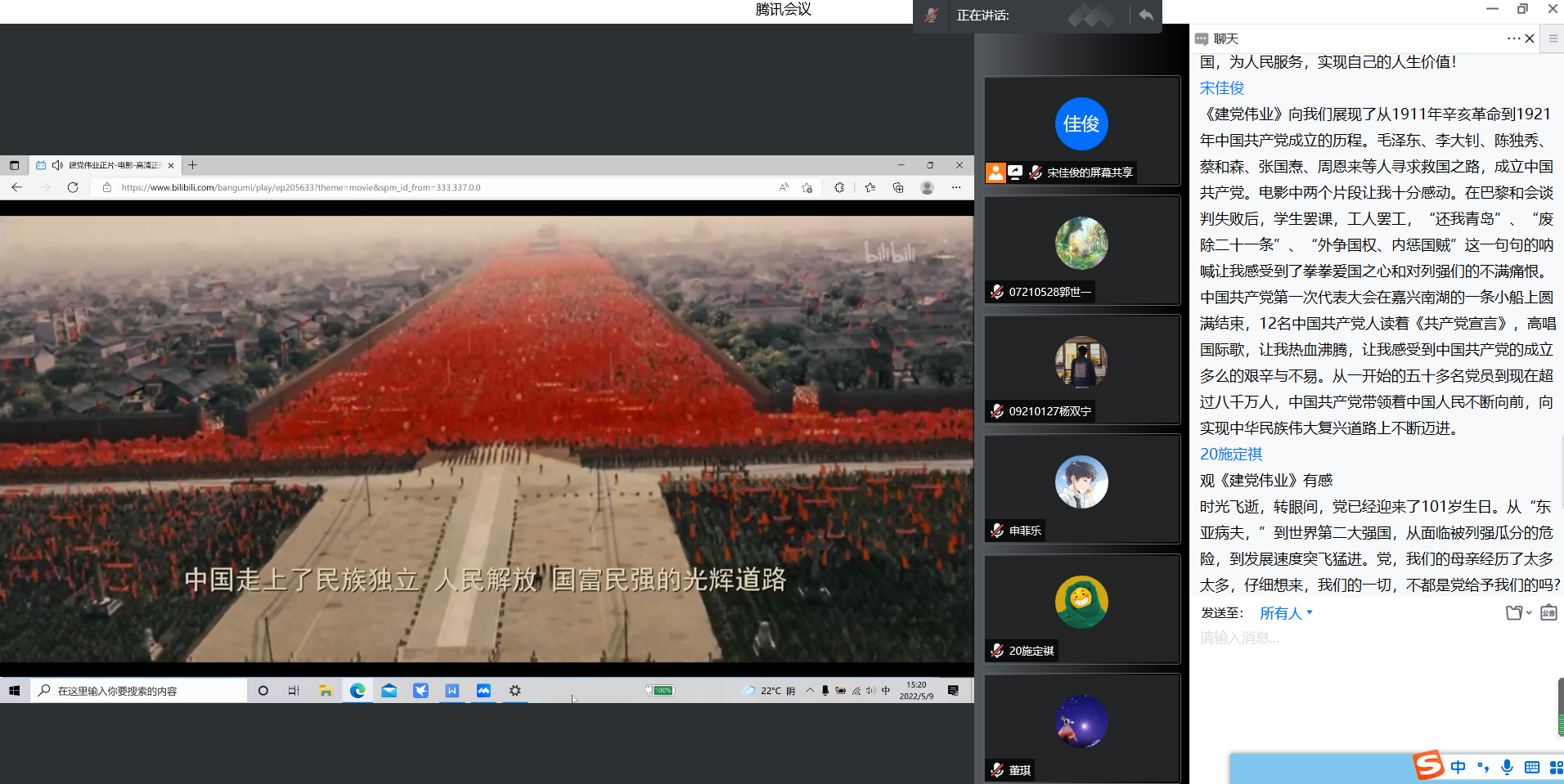This screenshot has width=1564, height=784.
Task: Open the notification center icon
Action: tap(953, 691)
